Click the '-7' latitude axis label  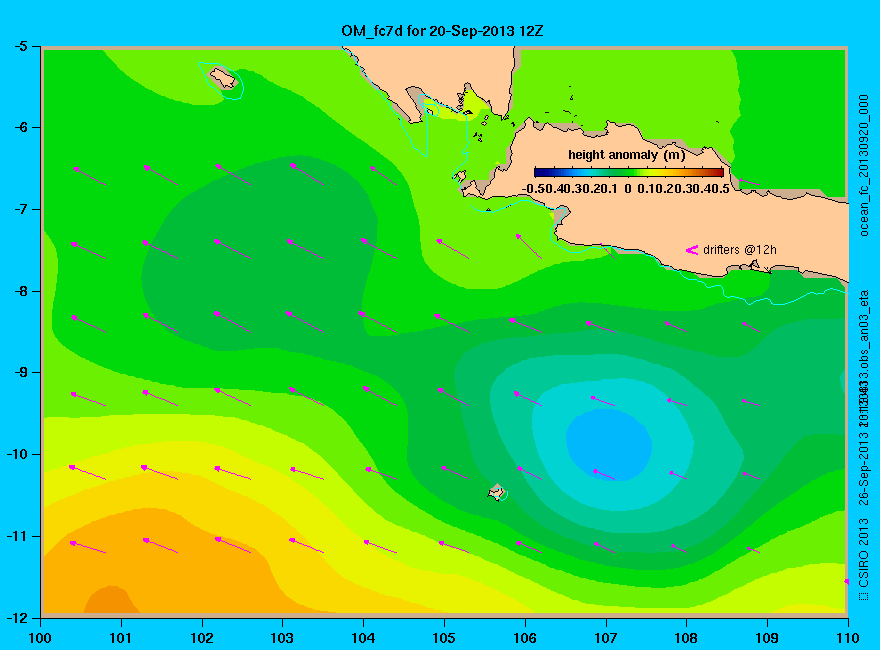20,209
